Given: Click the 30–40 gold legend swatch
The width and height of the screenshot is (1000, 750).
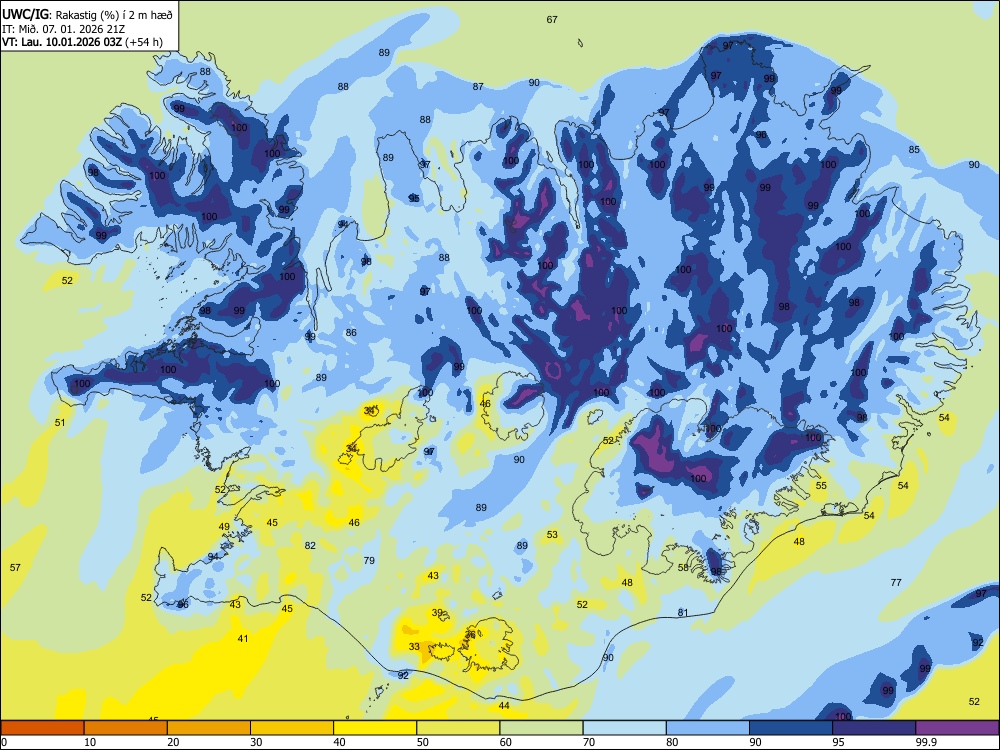Looking at the screenshot, I should pos(292,728).
